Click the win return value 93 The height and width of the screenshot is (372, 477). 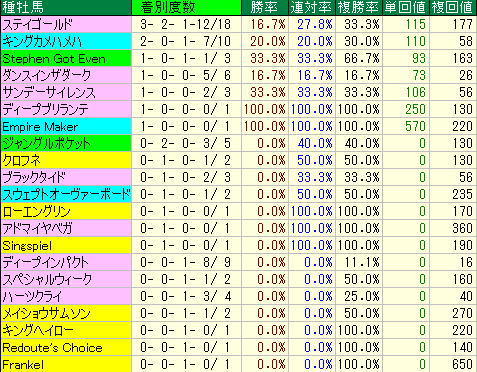pos(419,58)
